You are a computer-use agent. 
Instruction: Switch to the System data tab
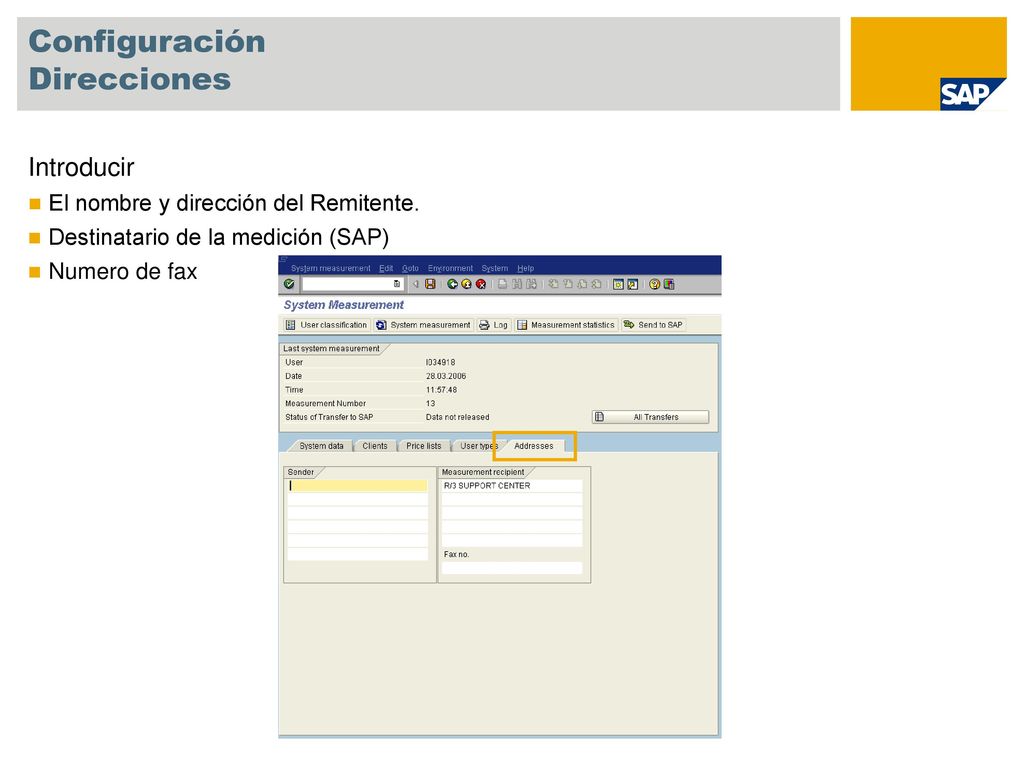coord(321,446)
